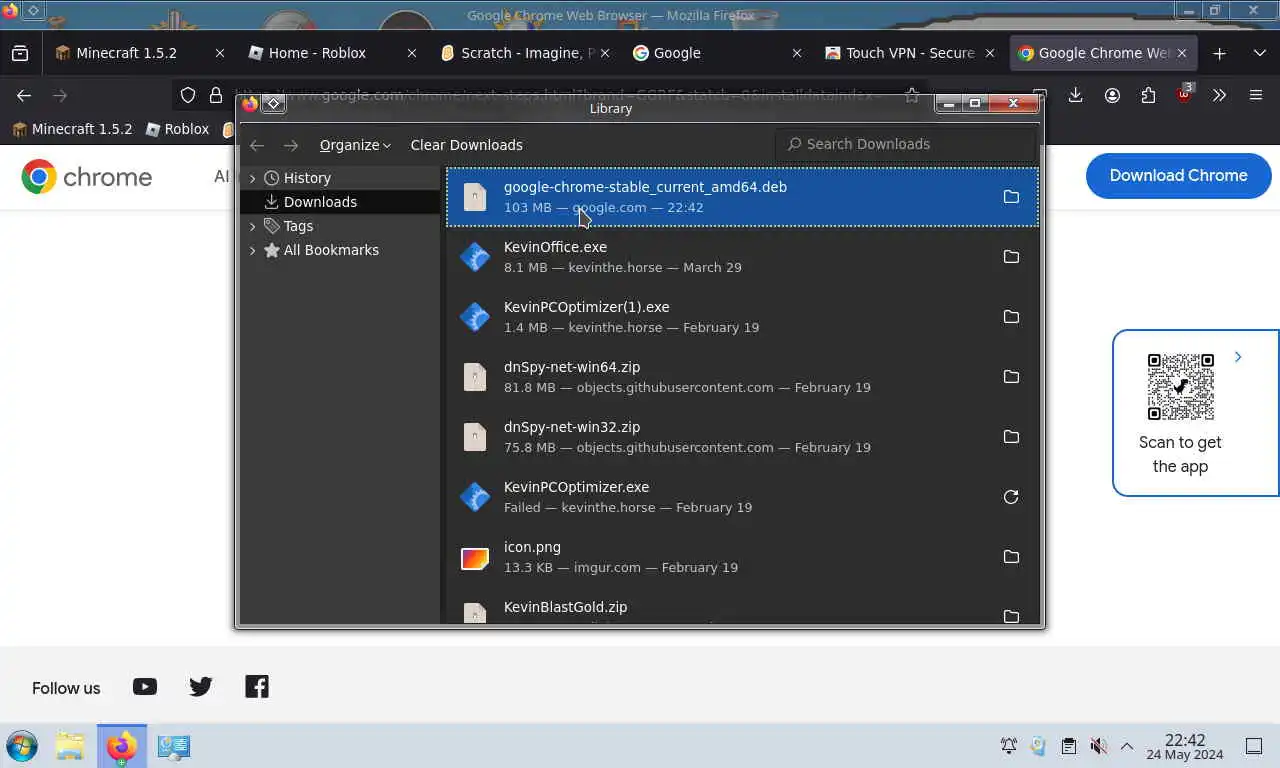Select the KevinOffice.exe download entry
Viewport: 1280px width, 768px height.
tap(742, 257)
